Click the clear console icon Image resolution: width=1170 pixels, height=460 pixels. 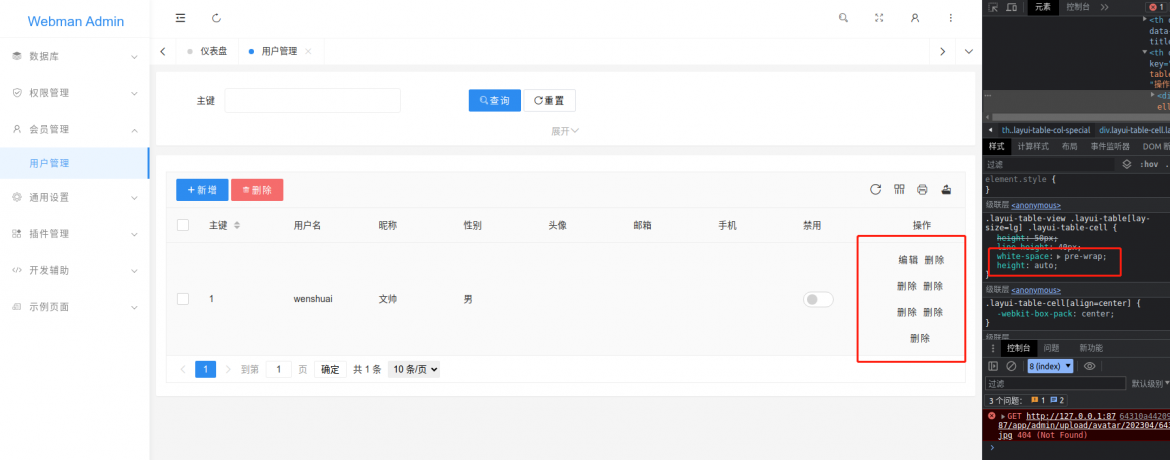click(1011, 366)
